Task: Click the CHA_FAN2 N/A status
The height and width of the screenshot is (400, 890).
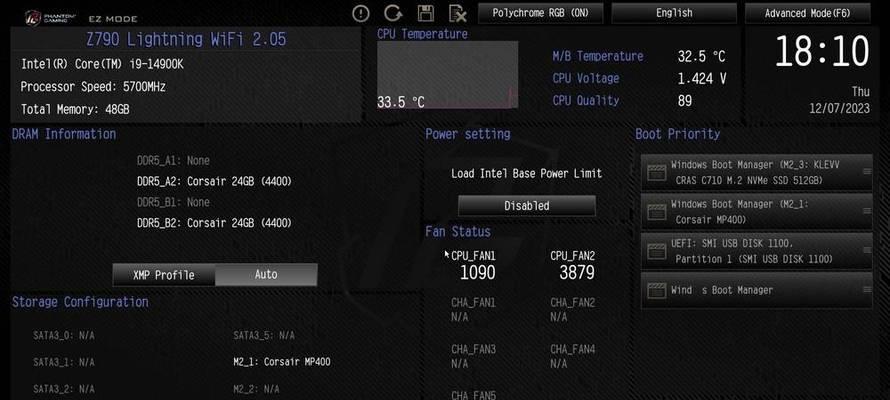Action: [559, 317]
